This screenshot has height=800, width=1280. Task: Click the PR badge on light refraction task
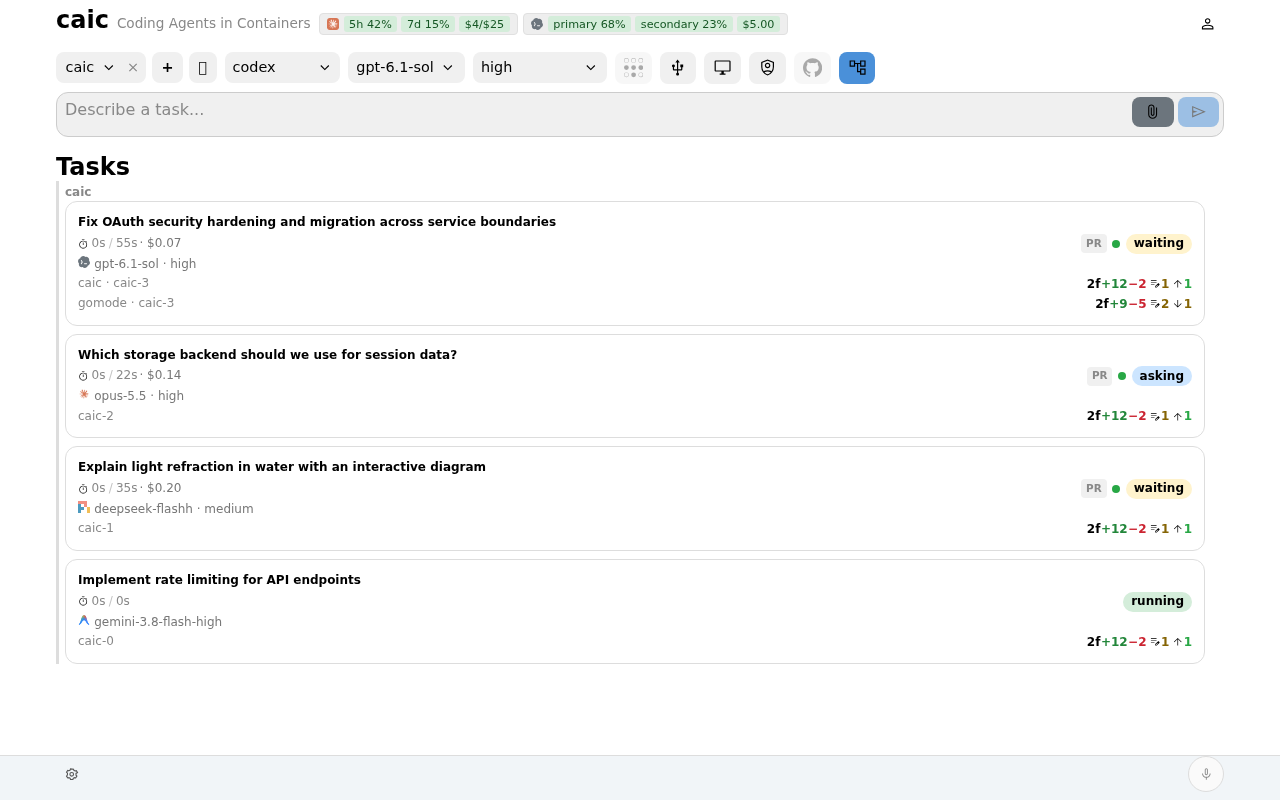coord(1094,488)
